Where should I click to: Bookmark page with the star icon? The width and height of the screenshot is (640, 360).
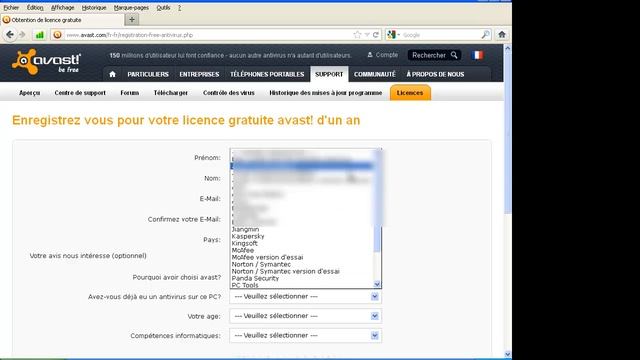[358, 35]
